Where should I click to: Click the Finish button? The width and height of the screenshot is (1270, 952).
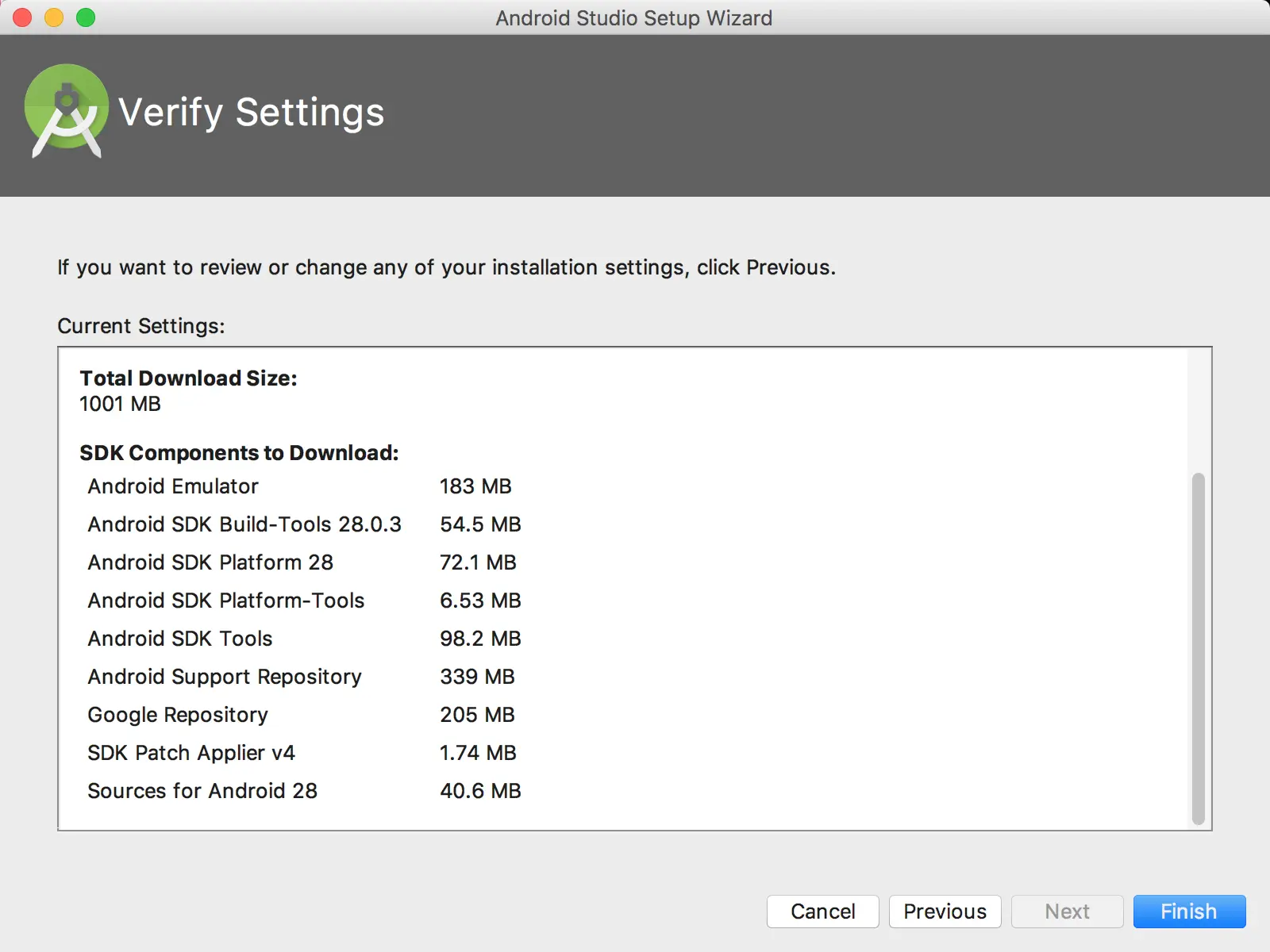click(x=1188, y=911)
